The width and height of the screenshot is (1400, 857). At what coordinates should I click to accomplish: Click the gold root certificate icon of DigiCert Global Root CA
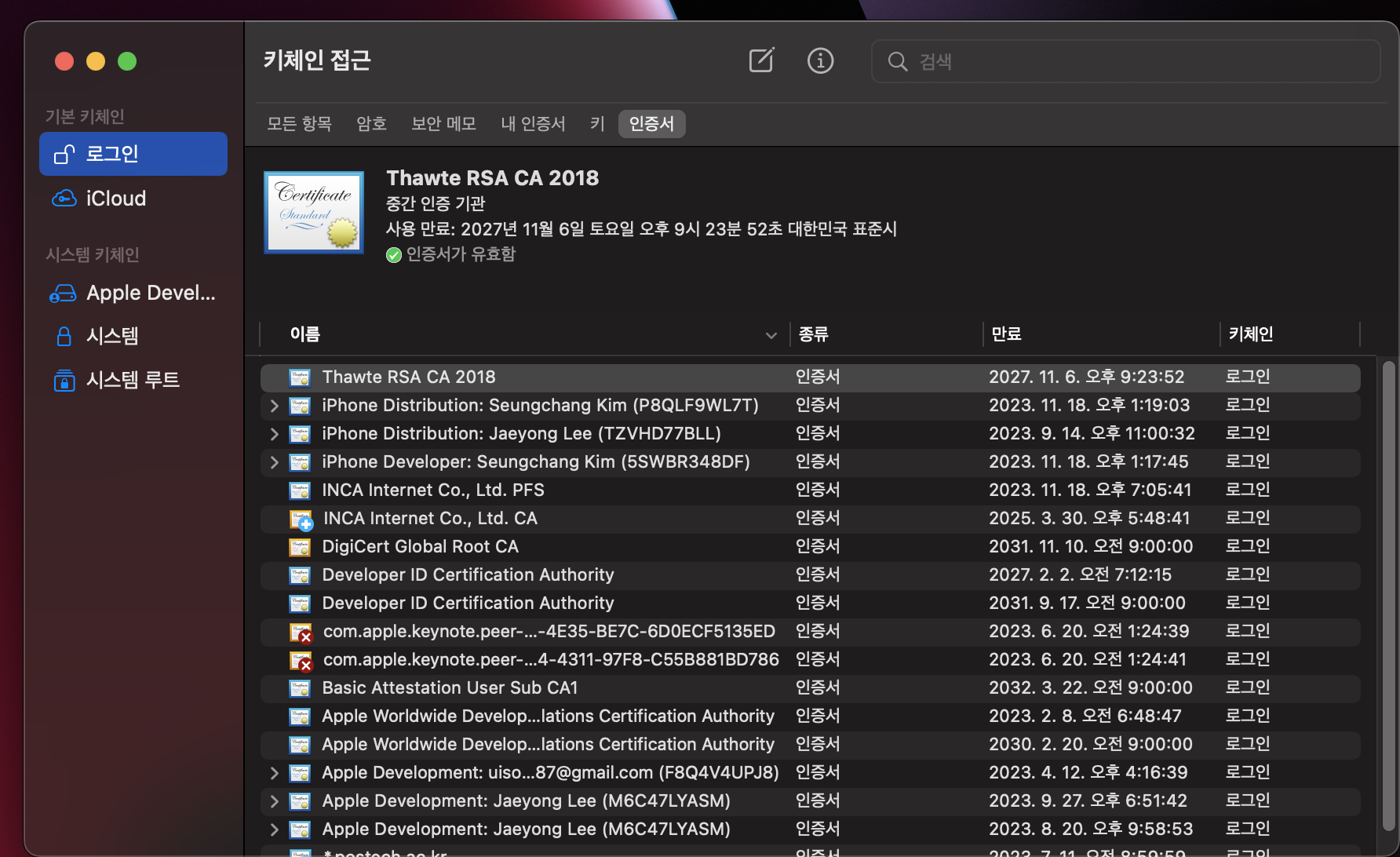[x=300, y=547]
